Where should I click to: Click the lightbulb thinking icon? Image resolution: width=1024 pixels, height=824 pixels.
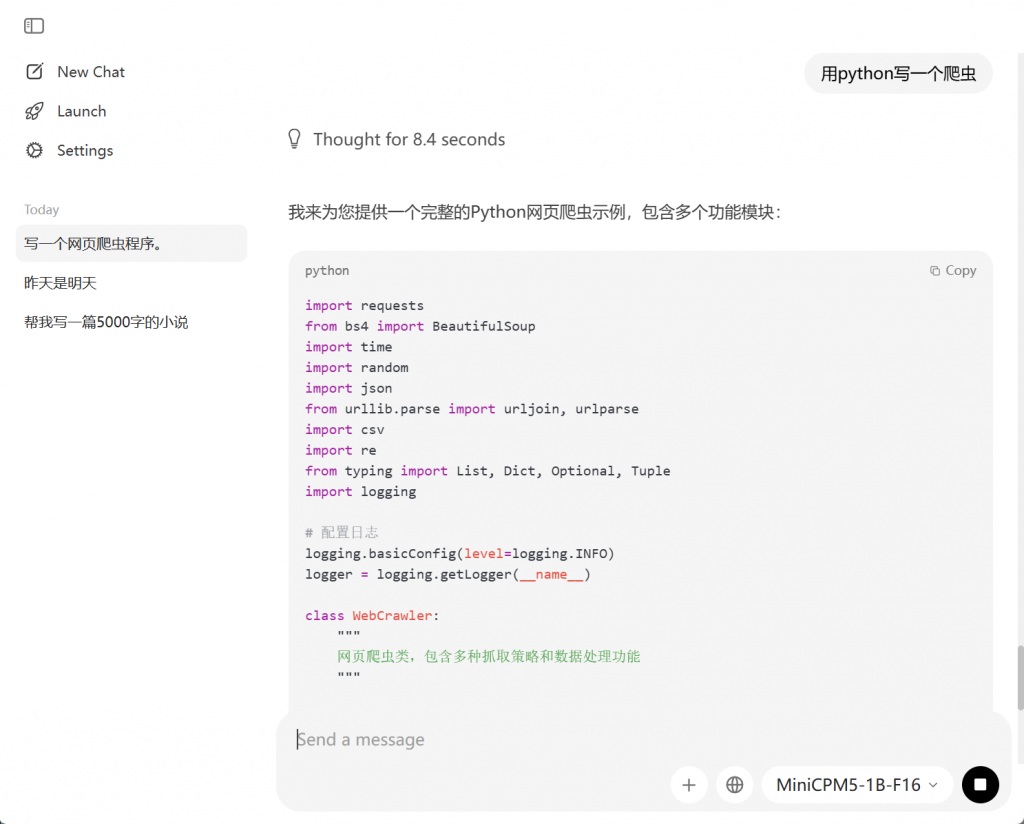tap(295, 138)
